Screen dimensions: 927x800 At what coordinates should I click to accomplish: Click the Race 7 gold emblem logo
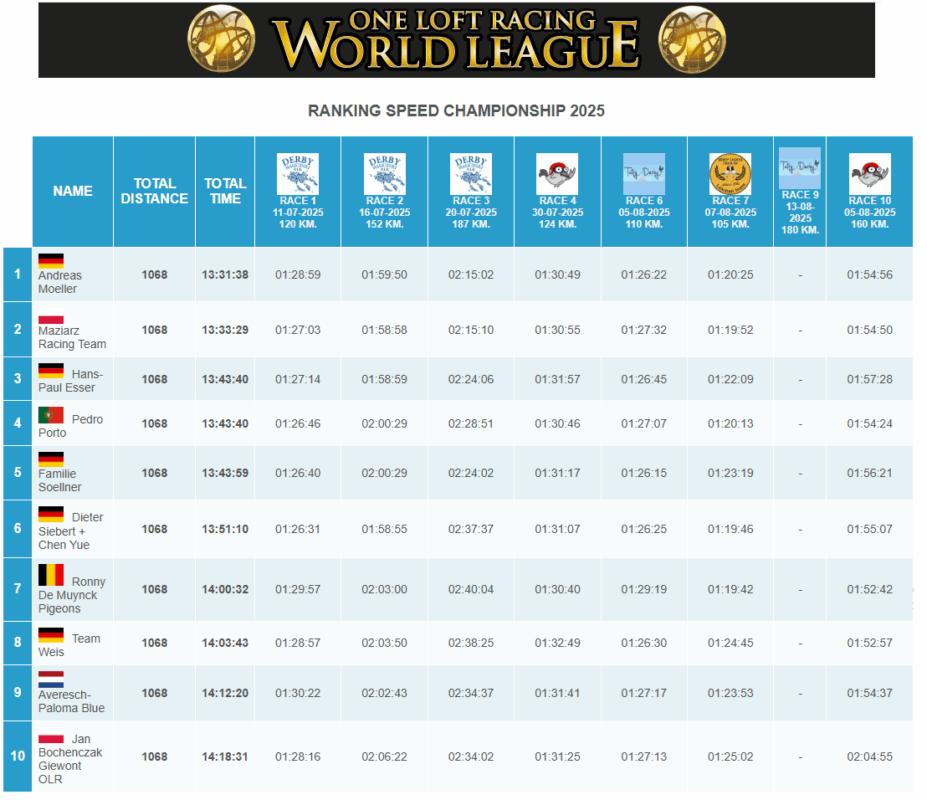pyautogui.click(x=730, y=174)
